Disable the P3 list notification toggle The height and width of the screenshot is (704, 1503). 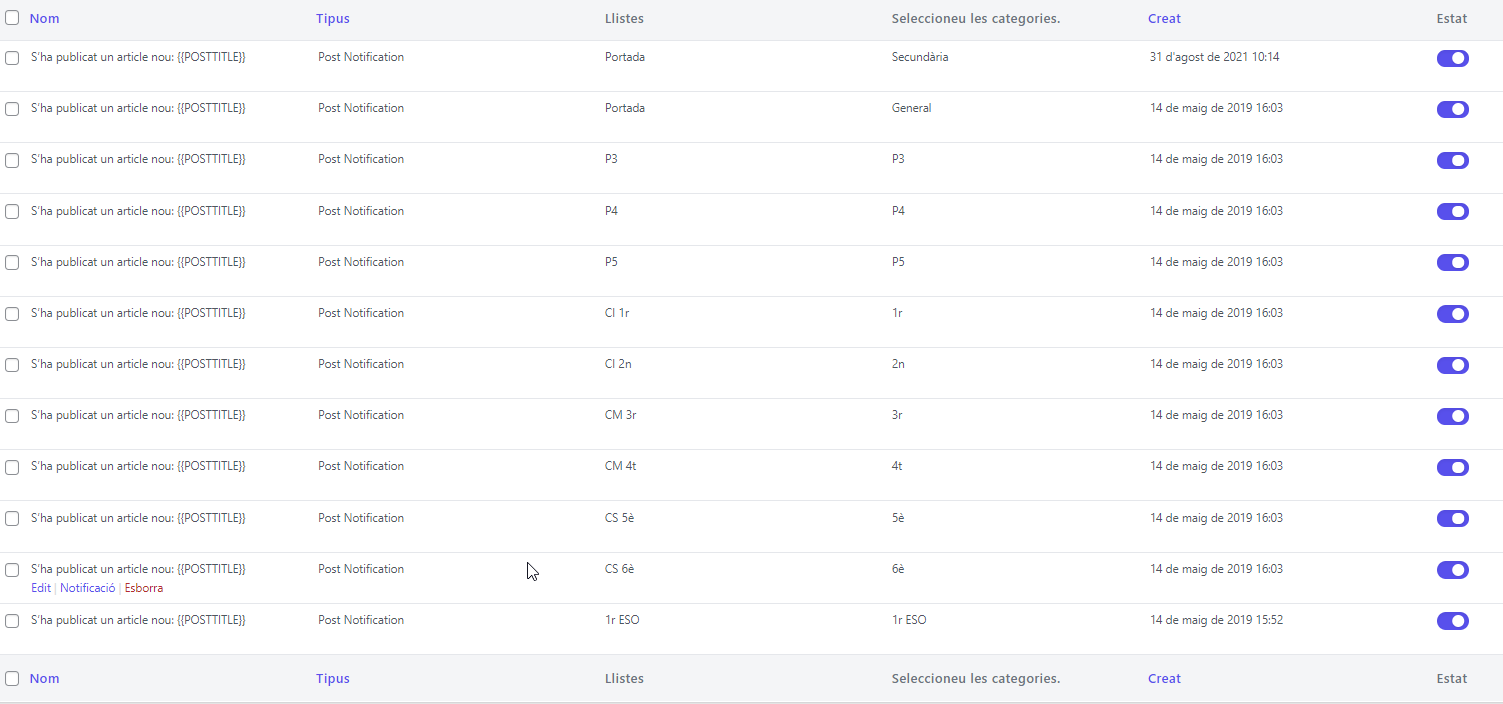[x=1452, y=160]
